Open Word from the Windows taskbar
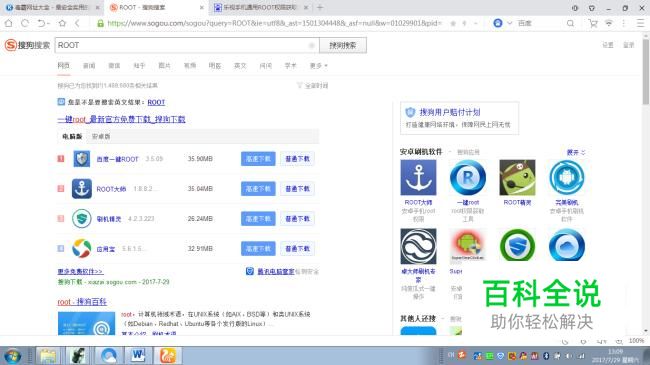650x365 pixels. (138, 355)
